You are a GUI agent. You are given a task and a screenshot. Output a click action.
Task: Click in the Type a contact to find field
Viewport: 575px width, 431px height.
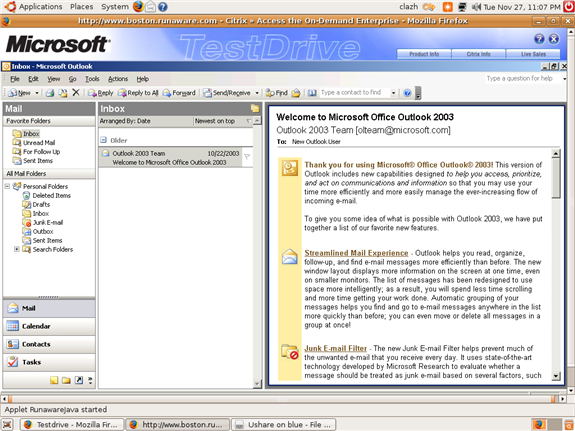tap(354, 93)
